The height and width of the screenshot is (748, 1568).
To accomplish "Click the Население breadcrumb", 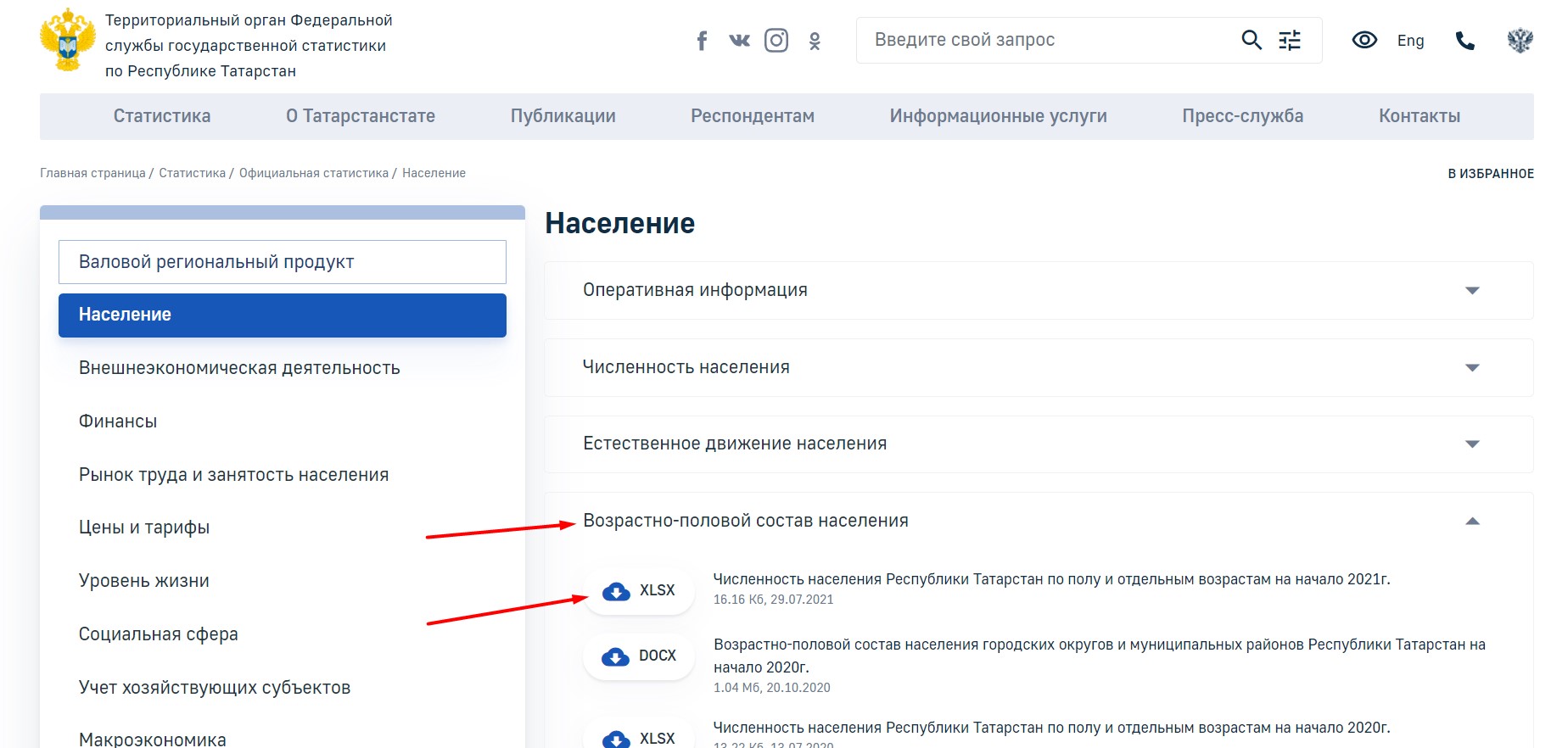I will click(434, 173).
